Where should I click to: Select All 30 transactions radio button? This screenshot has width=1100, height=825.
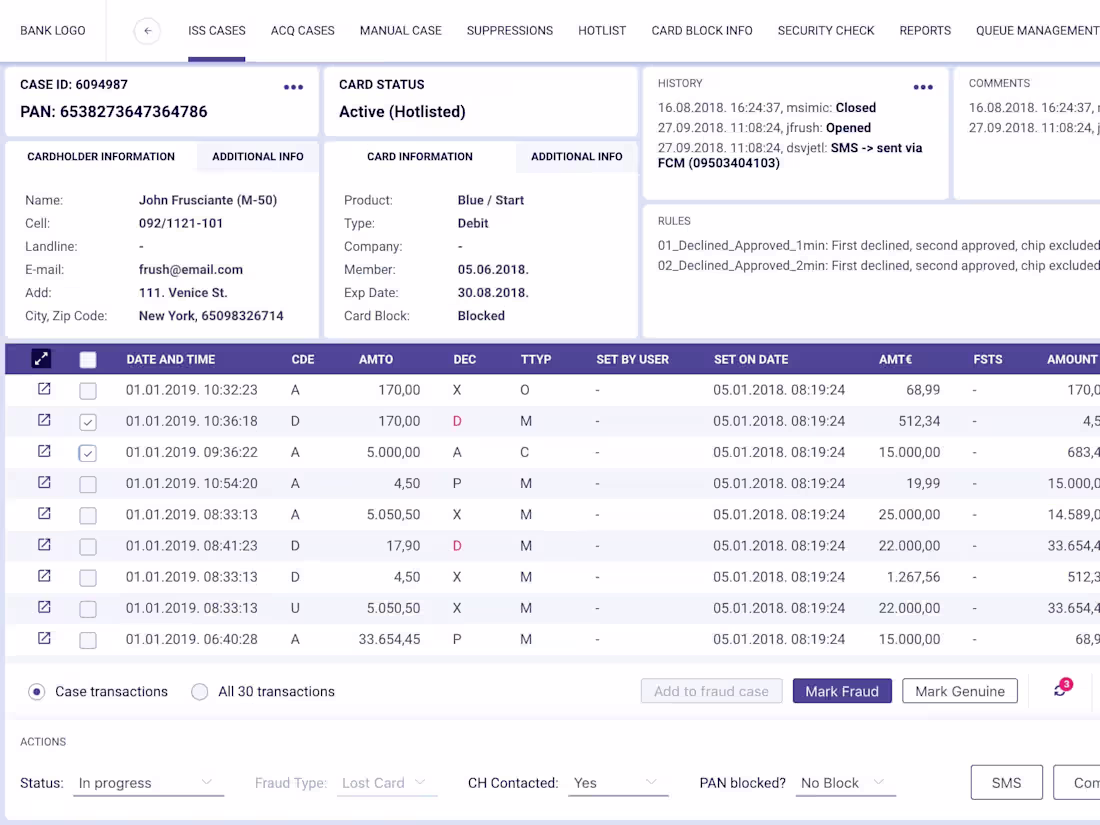point(200,692)
